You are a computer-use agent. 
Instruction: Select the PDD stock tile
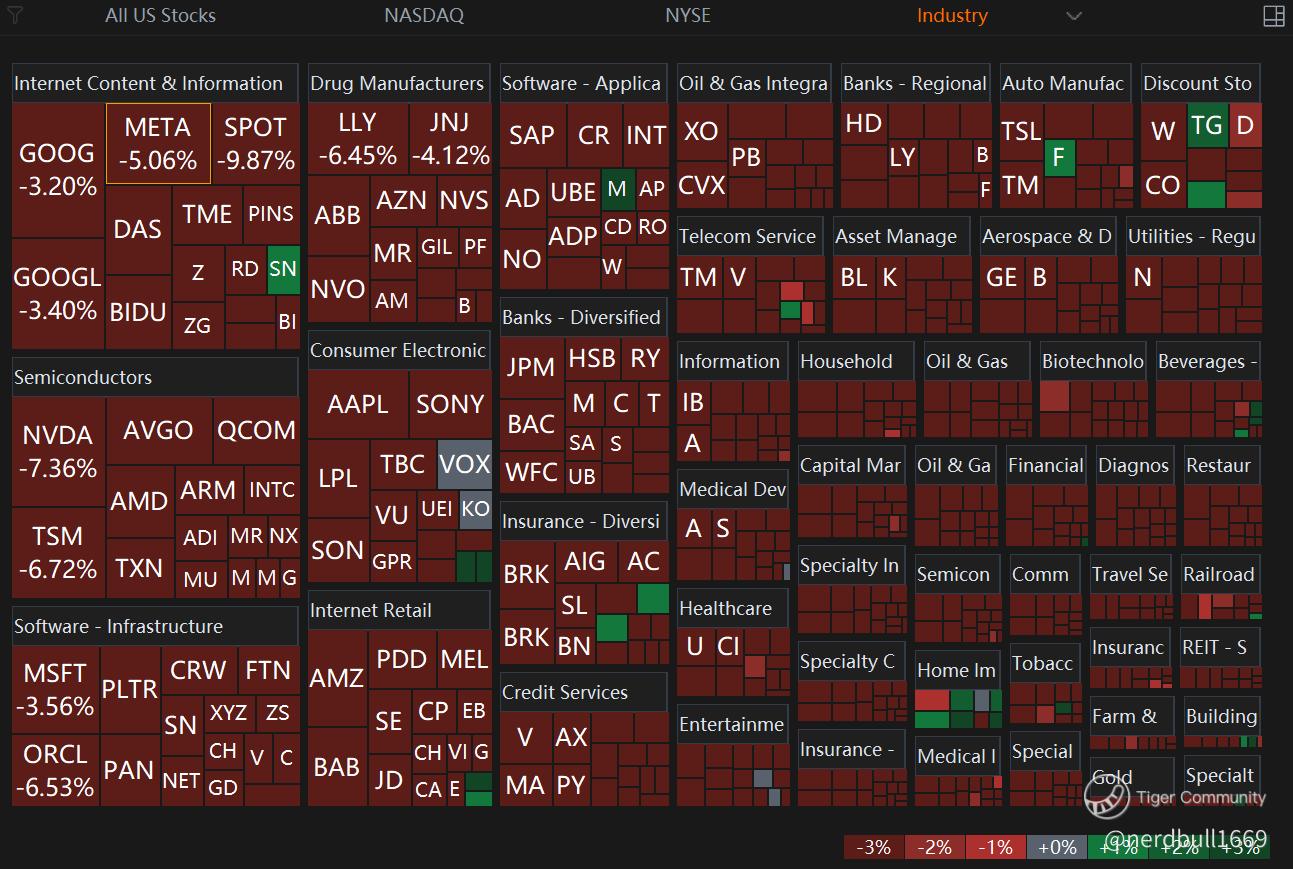pyautogui.click(x=402, y=659)
